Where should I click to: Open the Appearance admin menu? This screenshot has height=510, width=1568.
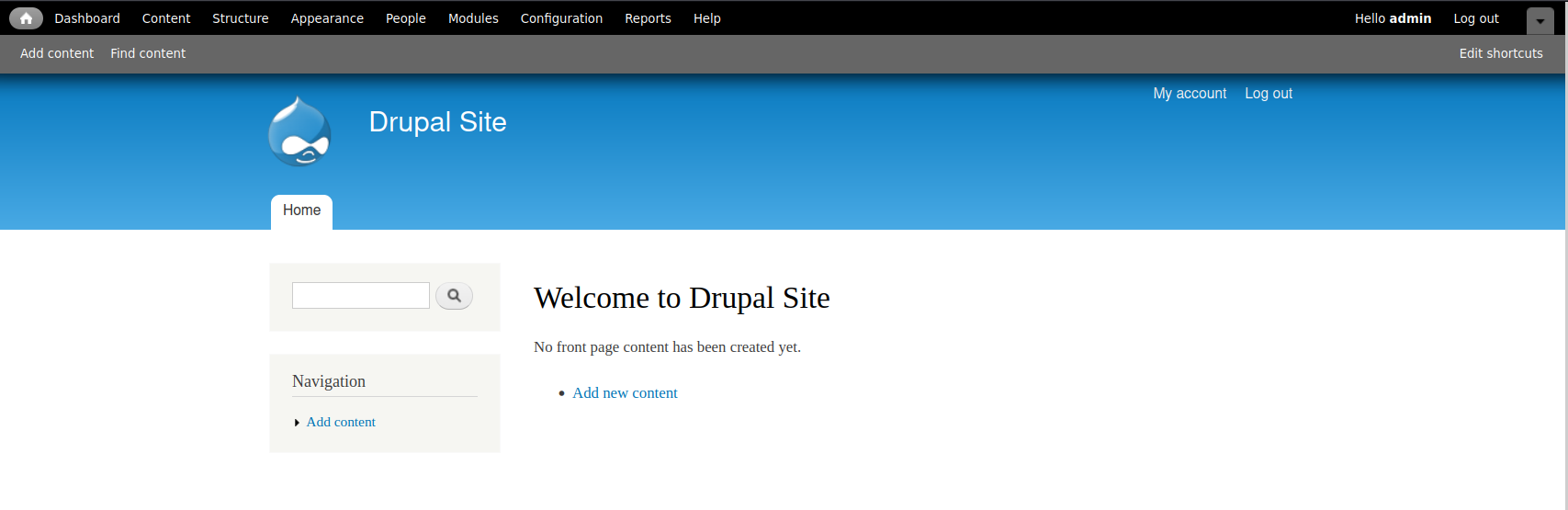327,18
